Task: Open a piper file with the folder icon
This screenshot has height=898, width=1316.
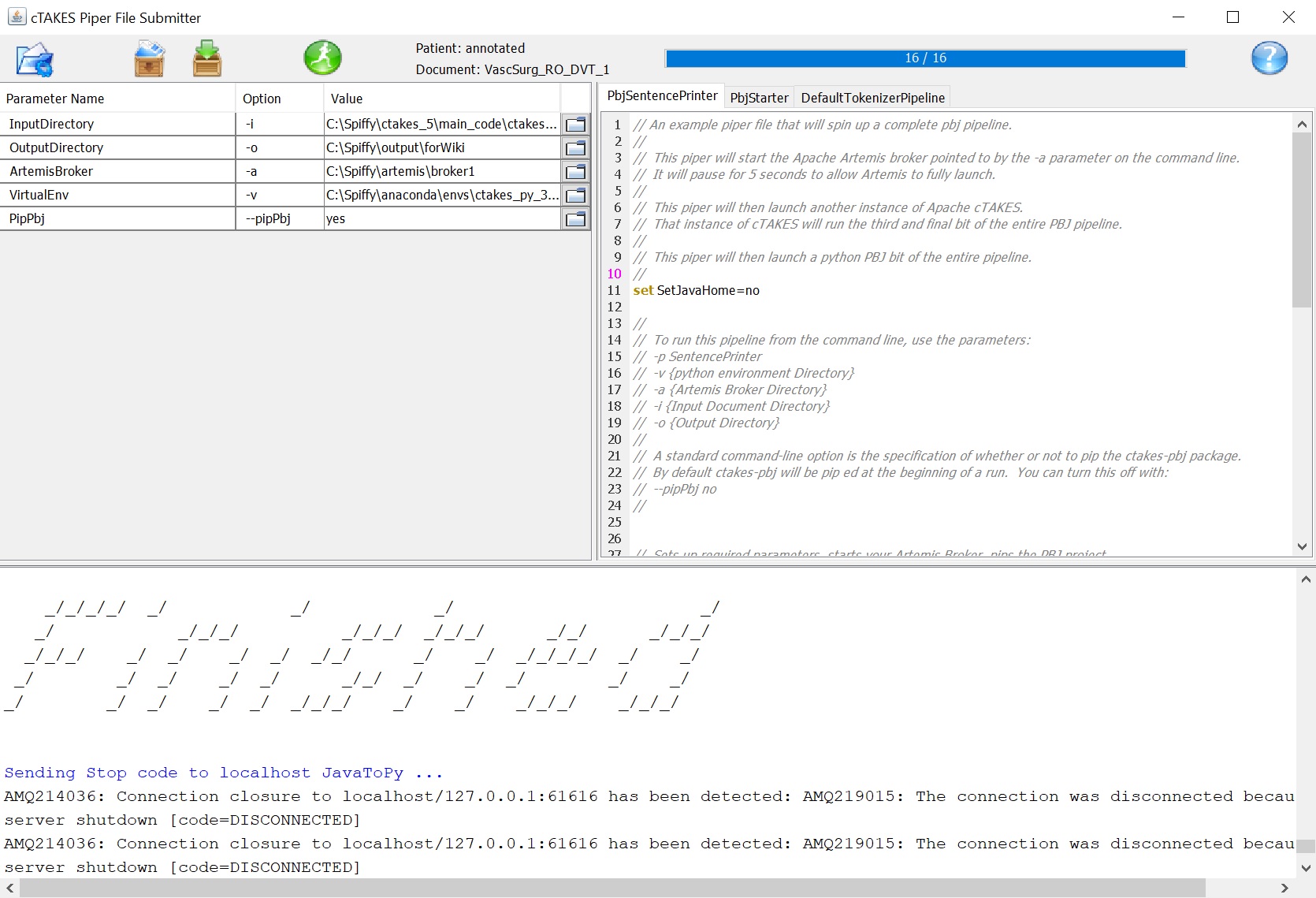Action: coord(35,60)
